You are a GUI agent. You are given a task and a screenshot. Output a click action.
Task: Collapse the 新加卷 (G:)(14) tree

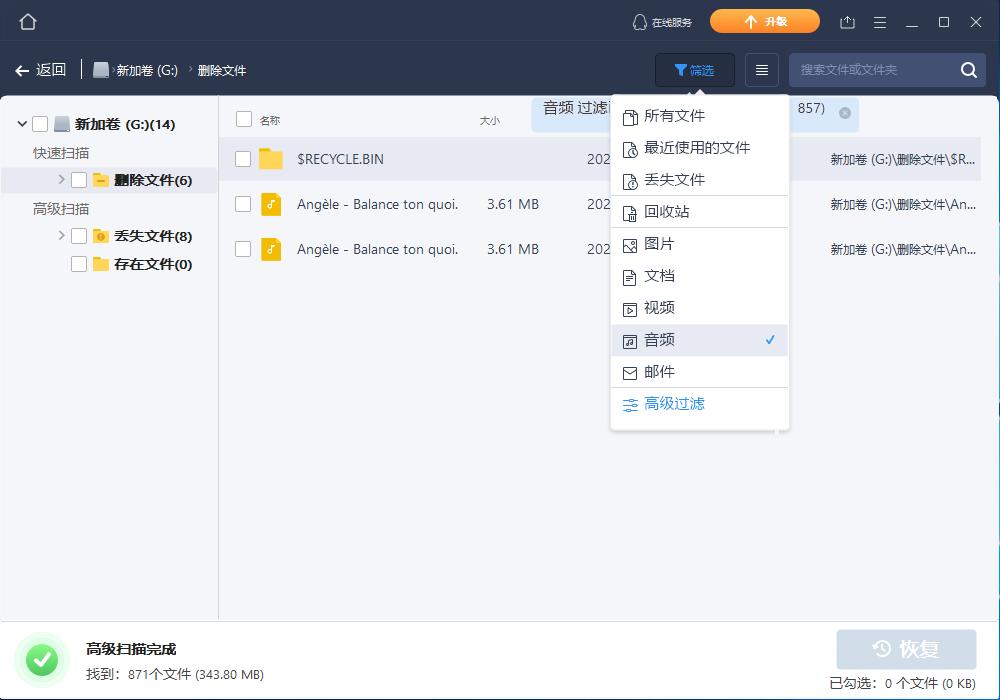[x=22, y=124]
